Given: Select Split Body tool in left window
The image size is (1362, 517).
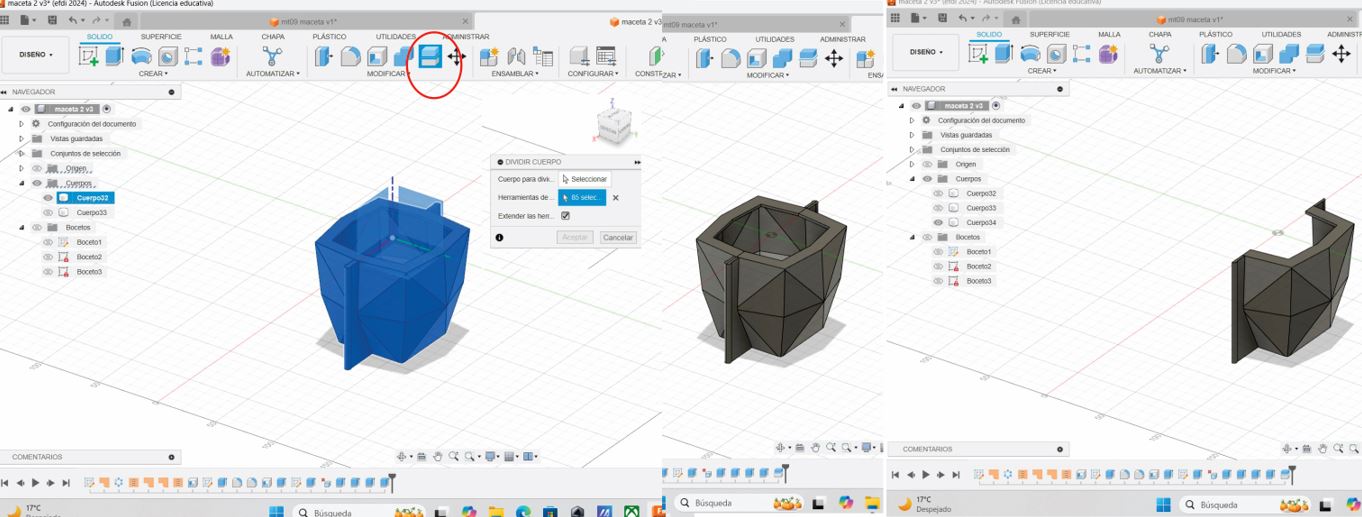Looking at the screenshot, I should (430, 57).
